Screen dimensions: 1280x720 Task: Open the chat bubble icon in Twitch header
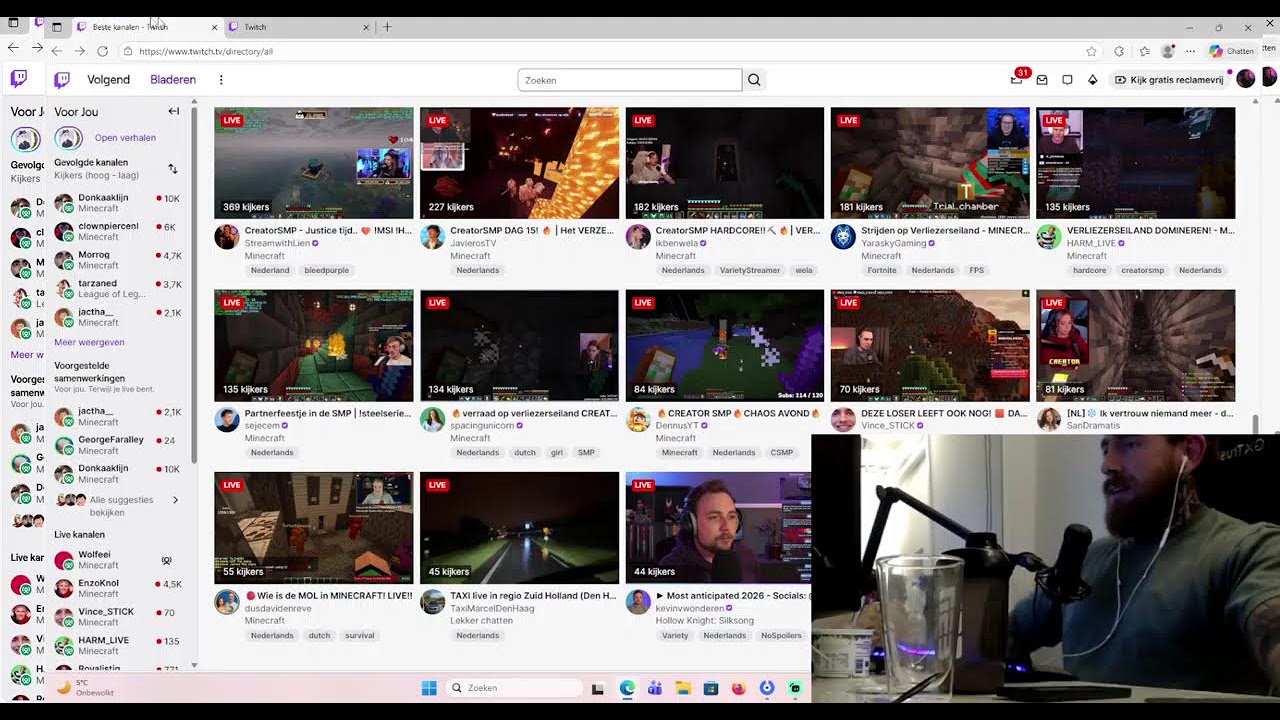pos(1067,80)
